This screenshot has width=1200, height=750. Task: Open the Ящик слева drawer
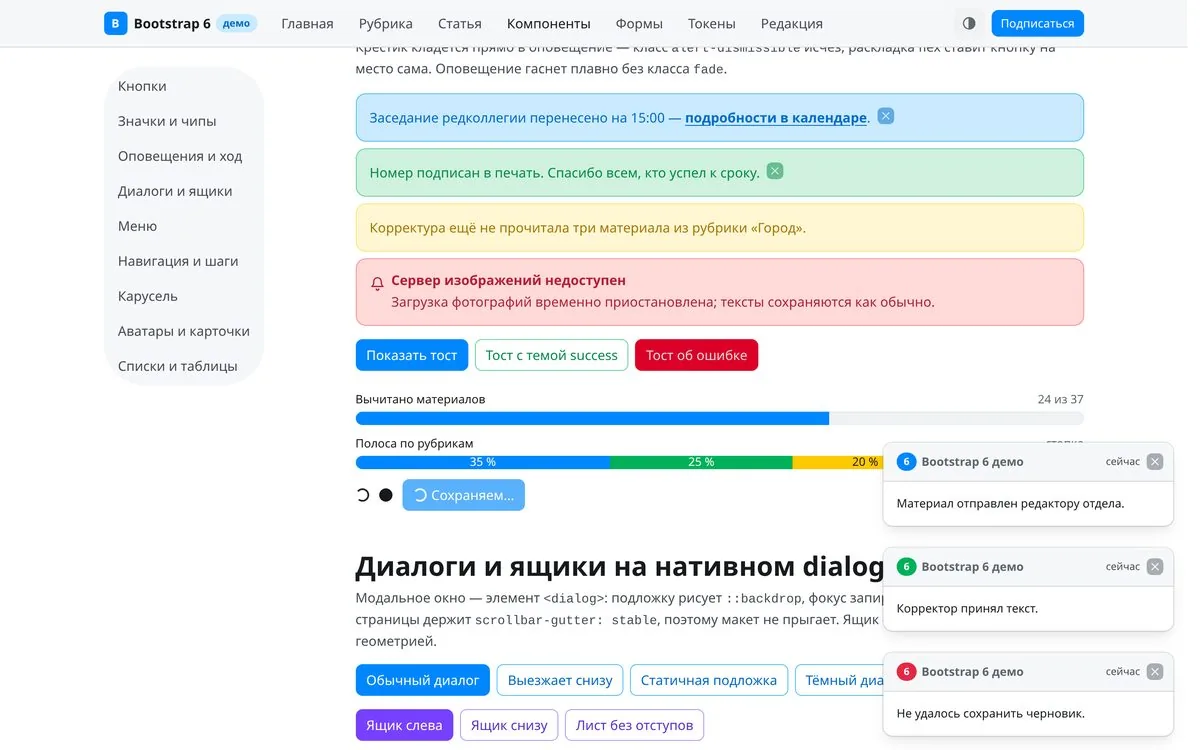pyautogui.click(x=405, y=725)
